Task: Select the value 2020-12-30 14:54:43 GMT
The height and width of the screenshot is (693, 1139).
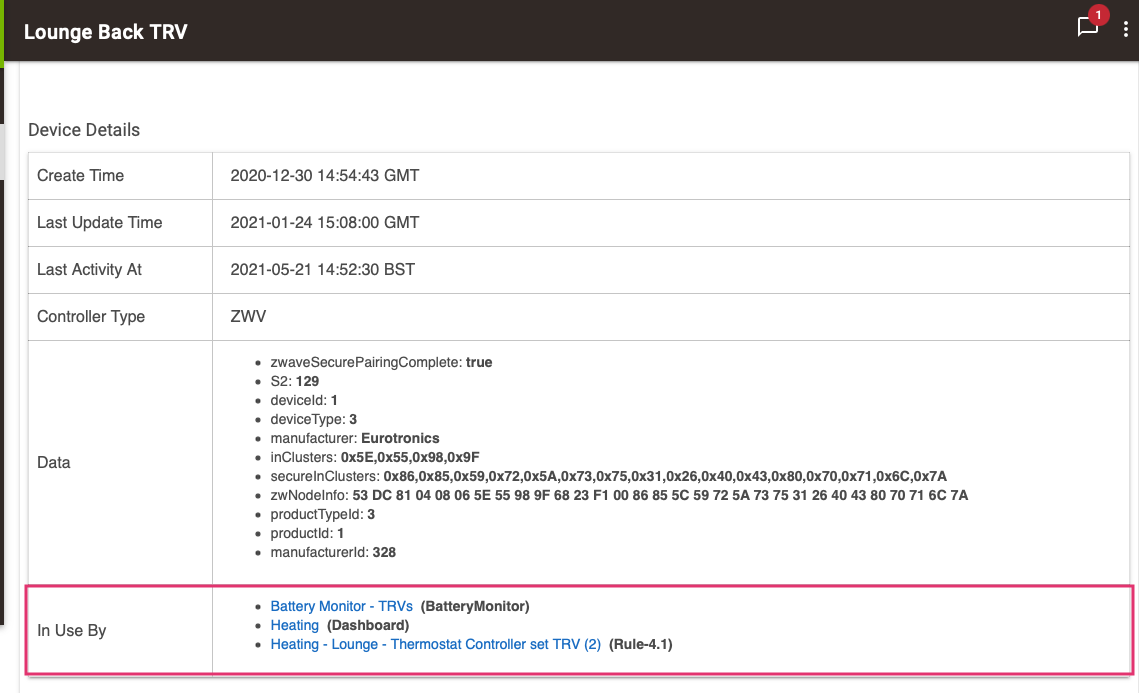Action: click(325, 175)
